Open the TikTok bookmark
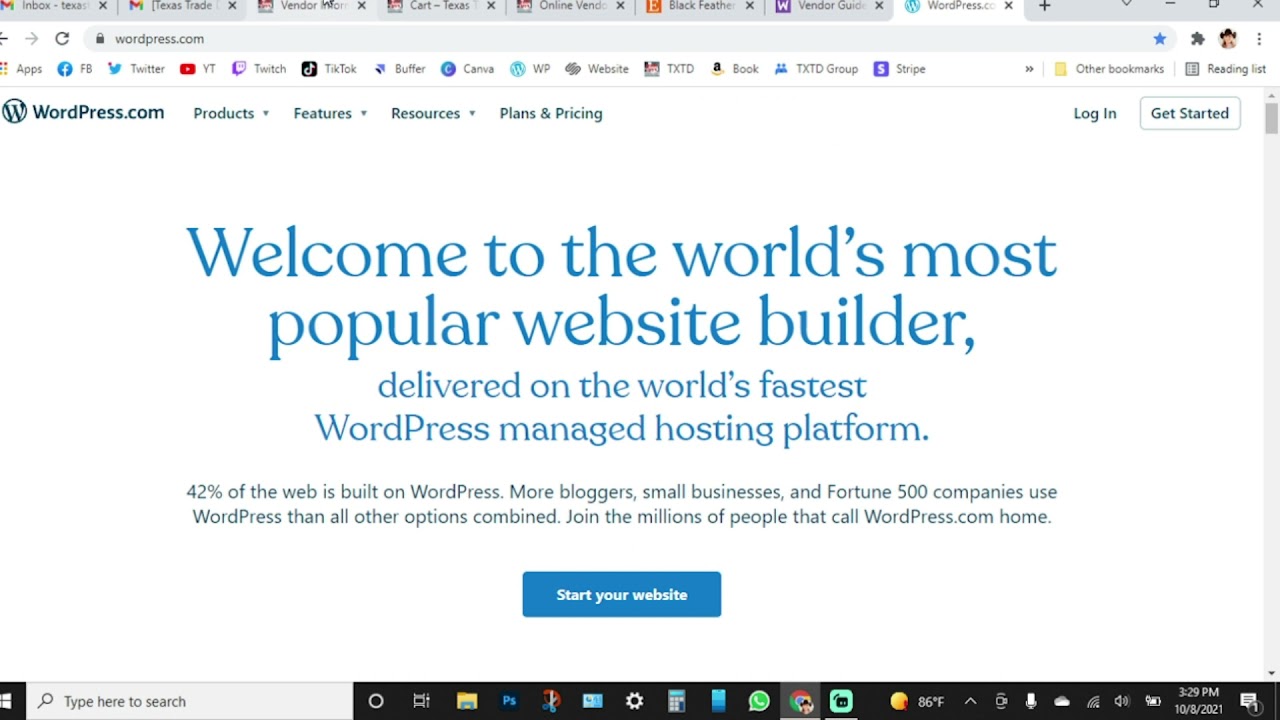 pyautogui.click(x=329, y=69)
